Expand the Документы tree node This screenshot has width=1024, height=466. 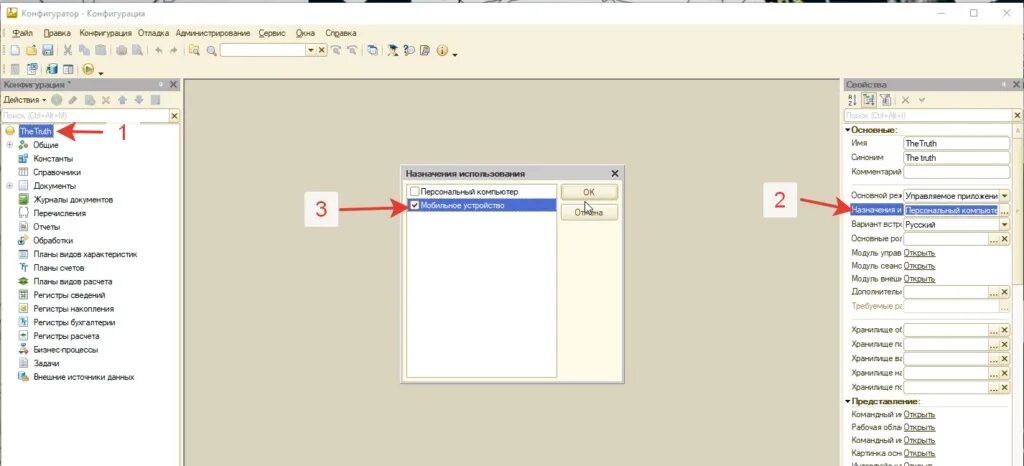tap(9, 186)
